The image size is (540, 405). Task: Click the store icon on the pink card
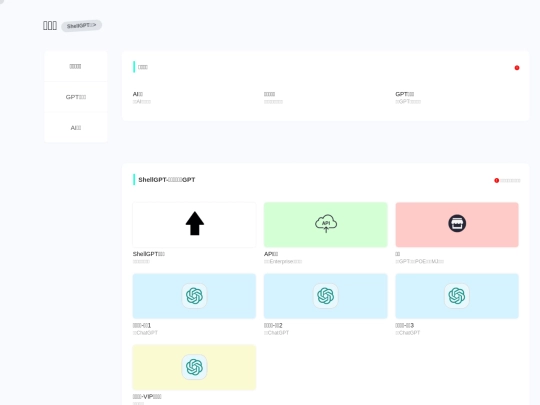[457, 224]
